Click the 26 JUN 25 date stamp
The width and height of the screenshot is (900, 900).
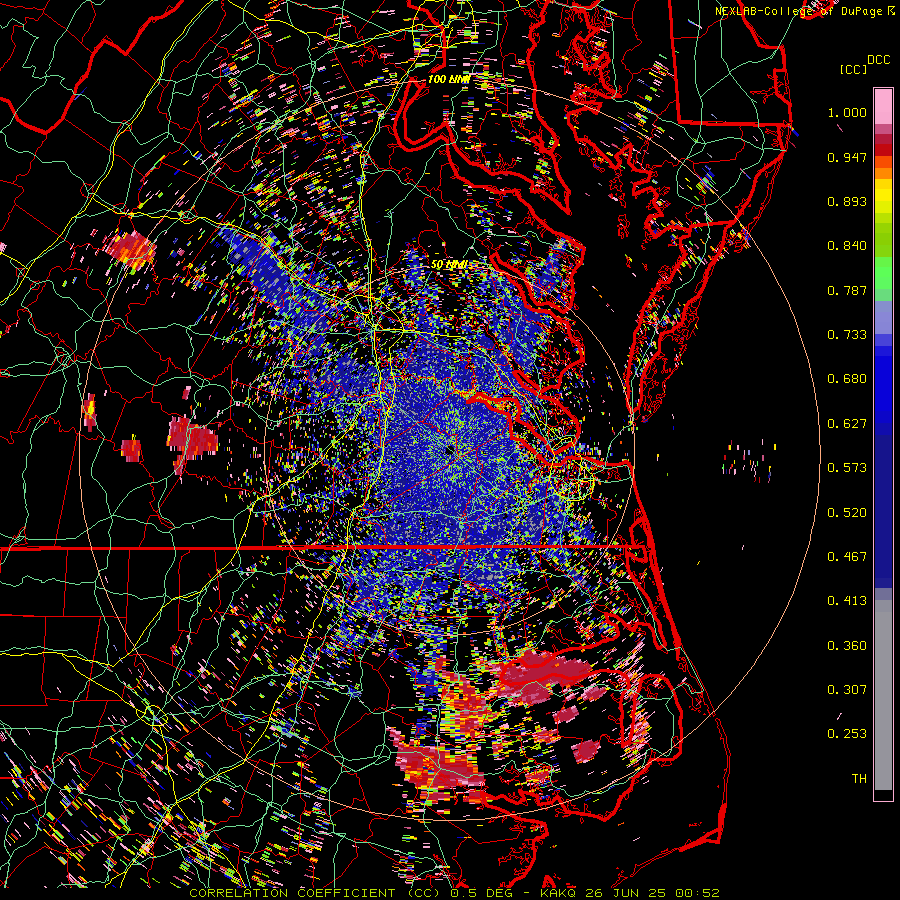click(x=626, y=893)
